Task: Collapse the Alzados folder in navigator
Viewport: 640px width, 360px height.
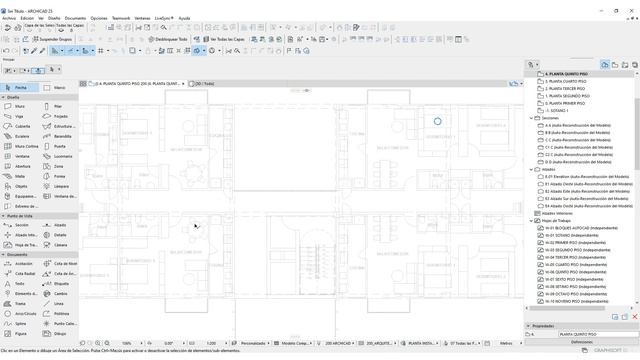Action: click(x=531, y=169)
